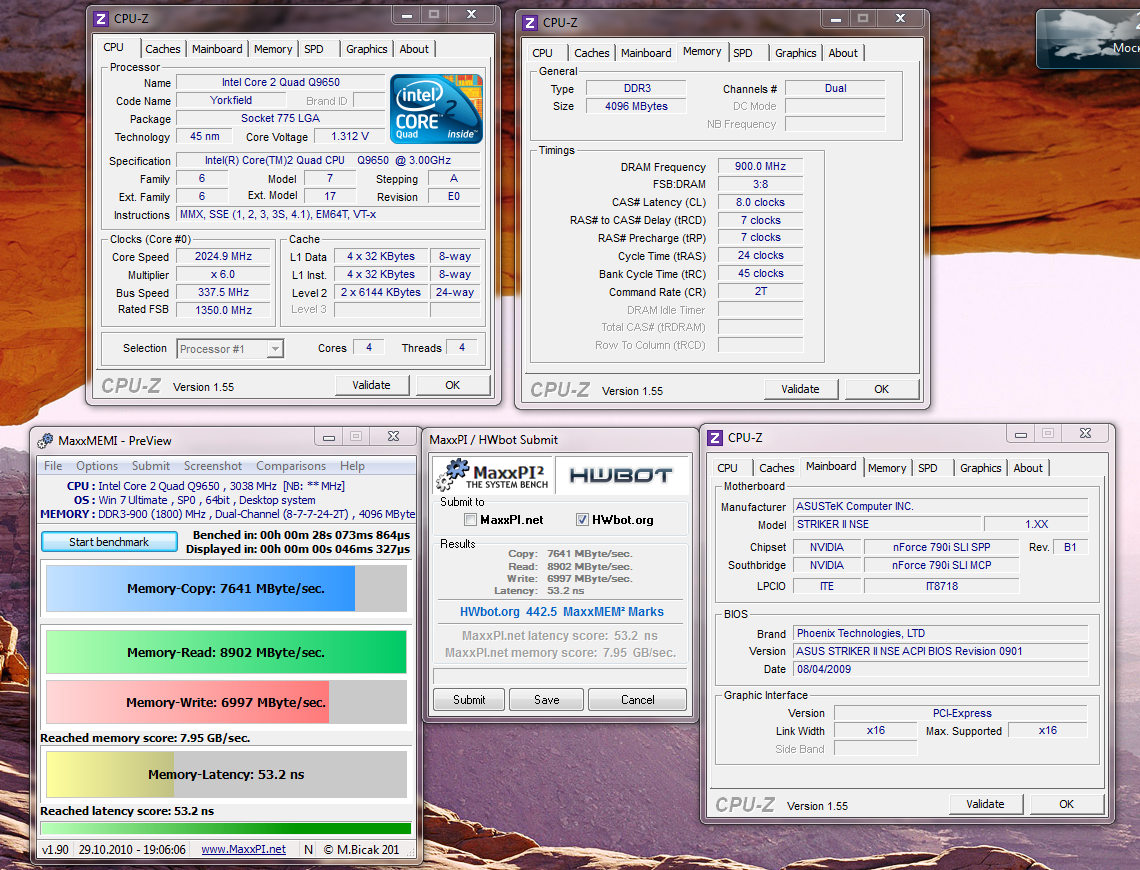
Task: Click the FSB:DRAM 3:8 ratio value
Action: 760,185
